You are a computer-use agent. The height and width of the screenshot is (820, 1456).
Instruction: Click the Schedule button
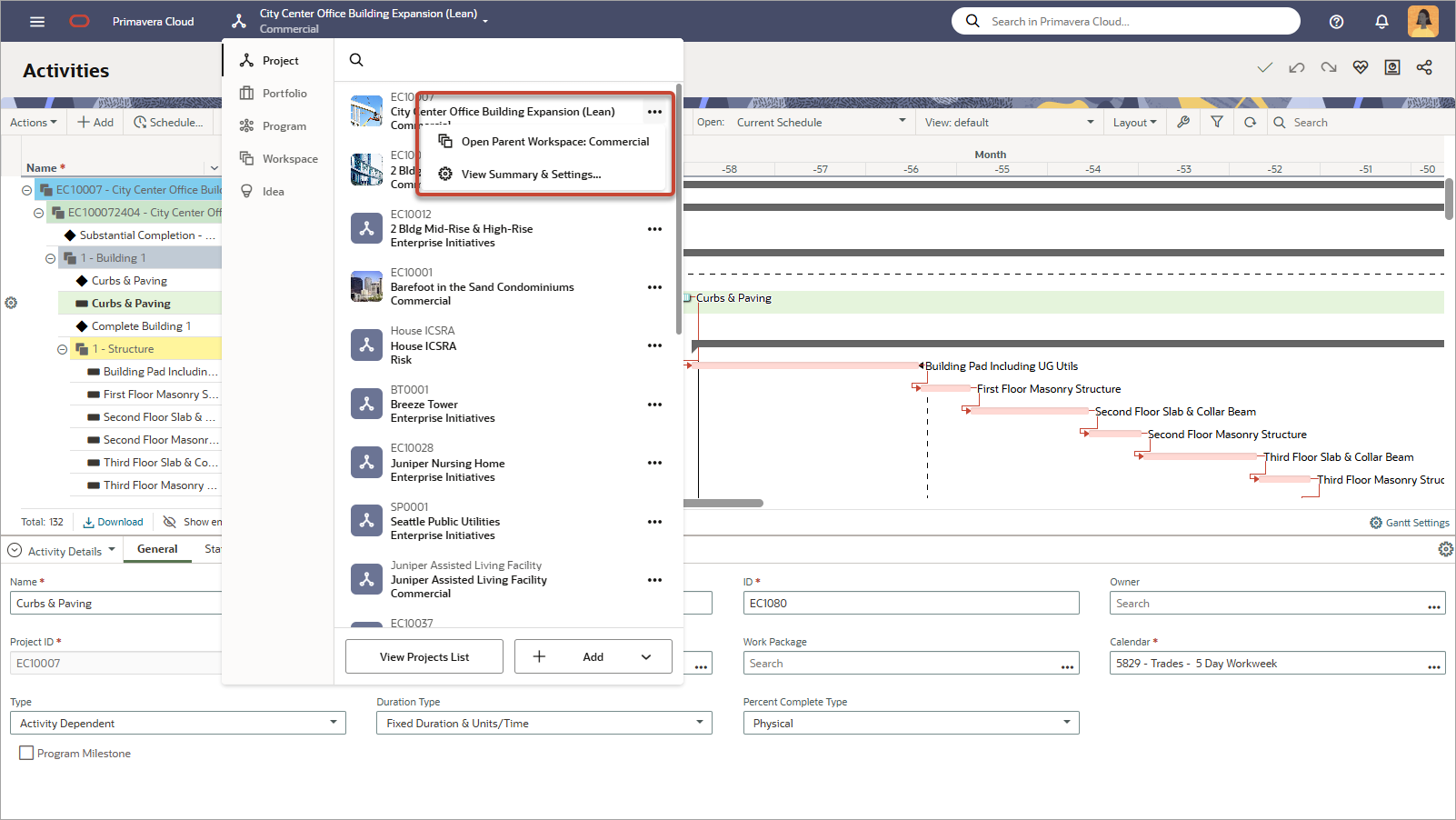tap(169, 122)
